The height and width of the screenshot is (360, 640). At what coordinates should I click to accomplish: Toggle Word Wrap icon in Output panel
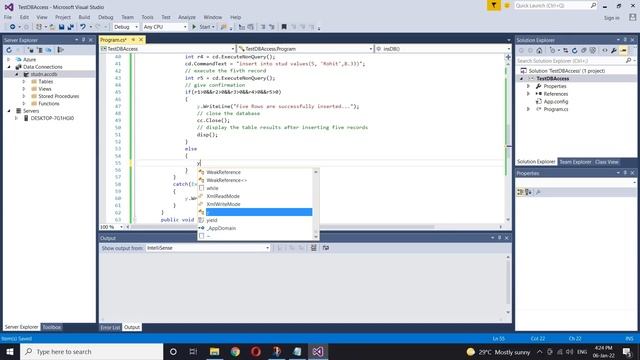click(x=326, y=248)
